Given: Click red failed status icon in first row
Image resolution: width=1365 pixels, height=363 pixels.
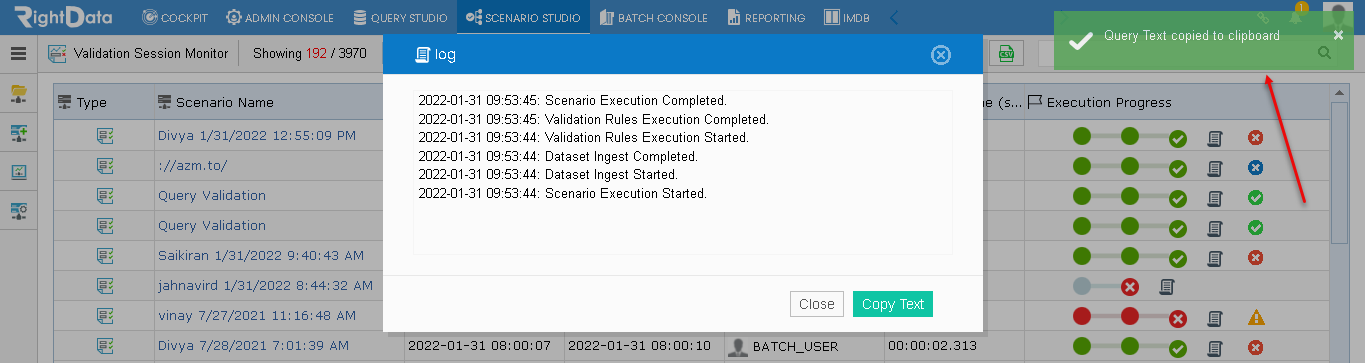Looking at the screenshot, I should coord(1256,138).
